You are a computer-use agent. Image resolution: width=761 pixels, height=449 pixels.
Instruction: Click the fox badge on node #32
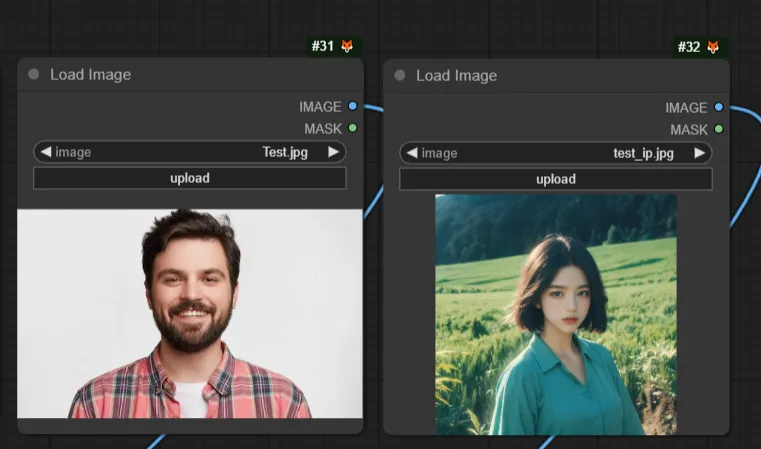tap(713, 48)
